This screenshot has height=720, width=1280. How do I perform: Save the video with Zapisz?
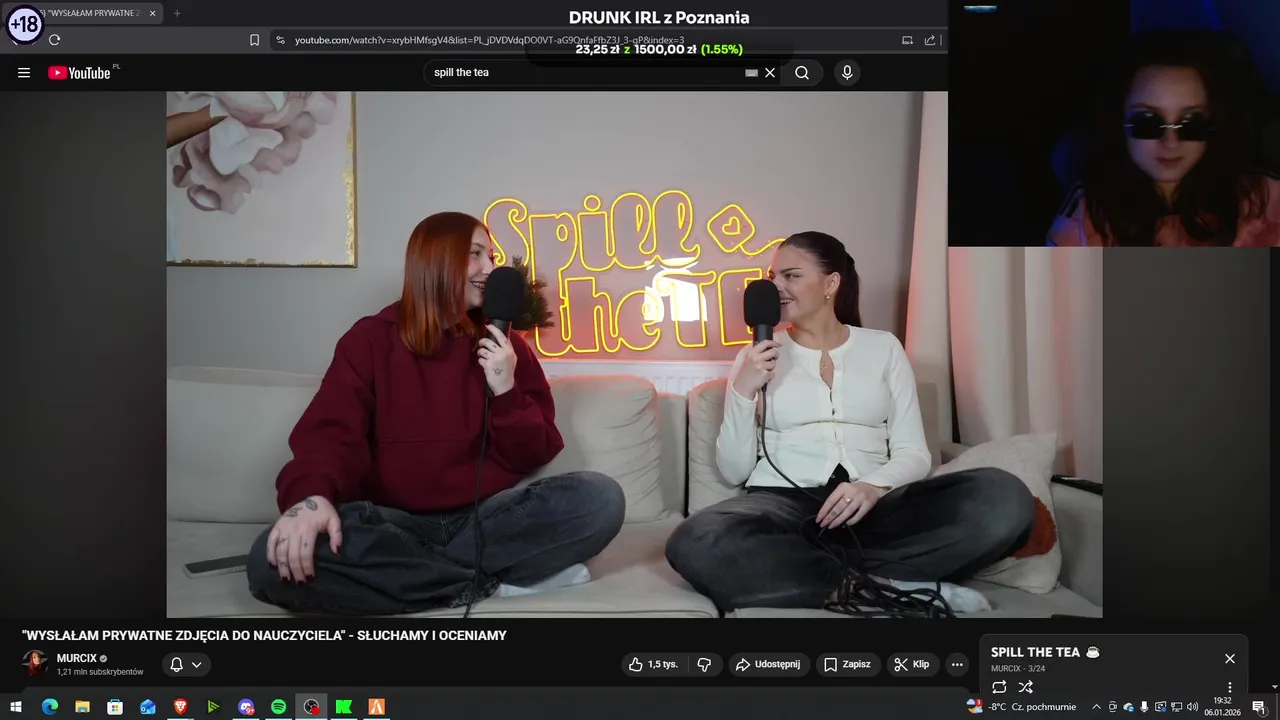click(847, 664)
